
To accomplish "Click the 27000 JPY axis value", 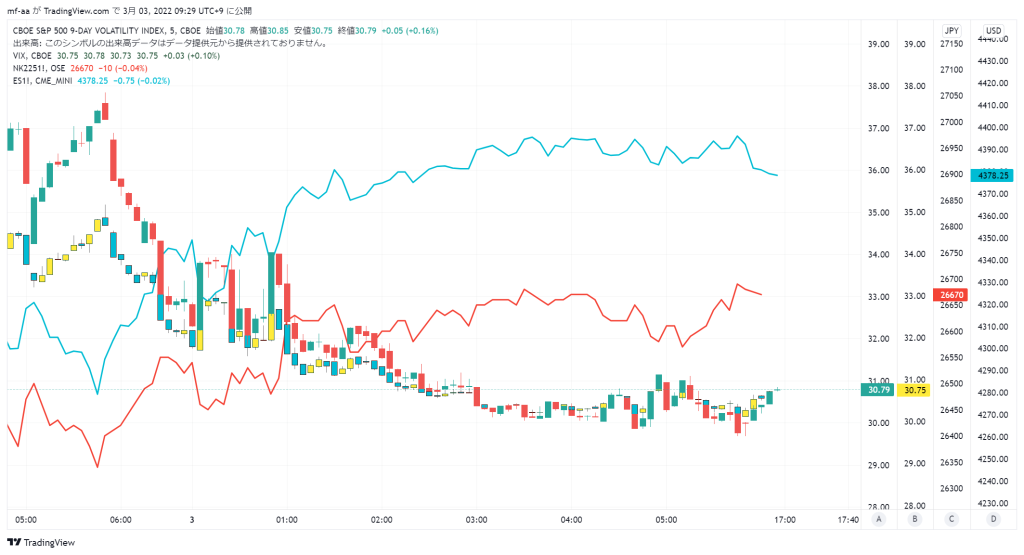I will point(952,122).
